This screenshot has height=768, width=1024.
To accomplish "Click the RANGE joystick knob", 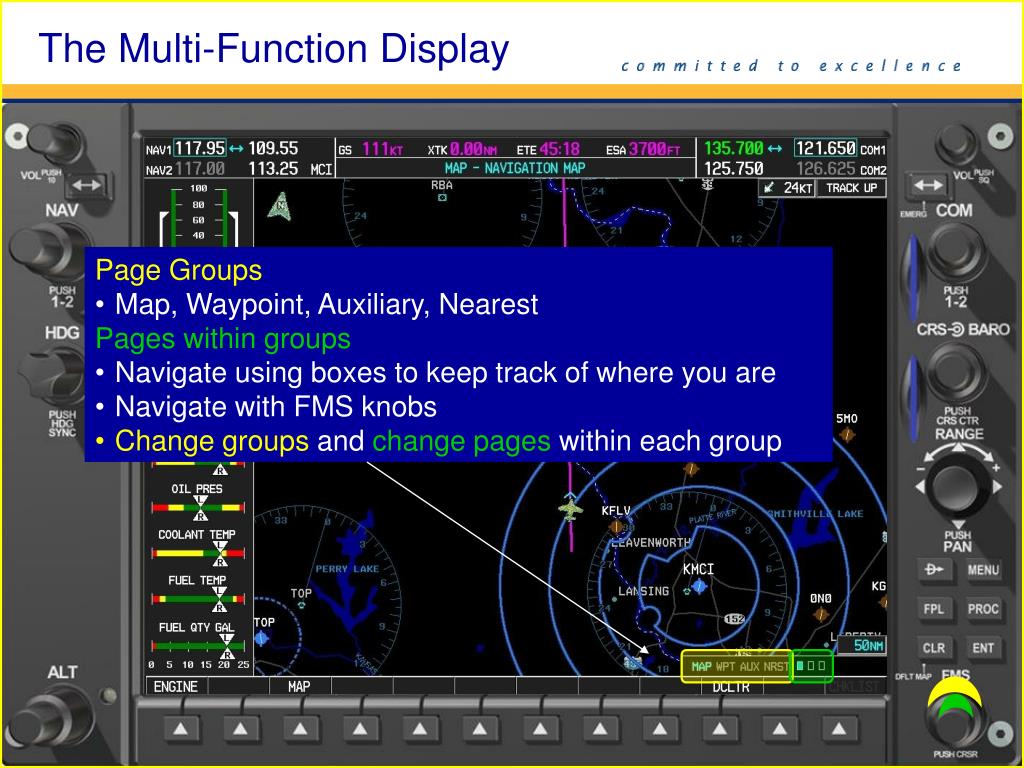I will pyautogui.click(x=958, y=486).
